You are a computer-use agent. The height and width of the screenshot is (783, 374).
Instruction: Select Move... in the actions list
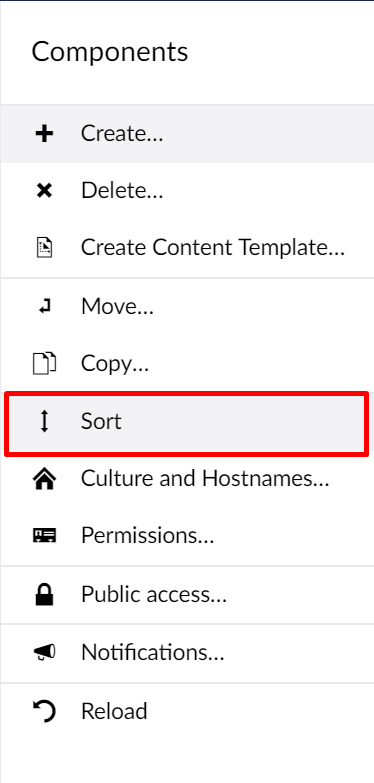pos(187,306)
